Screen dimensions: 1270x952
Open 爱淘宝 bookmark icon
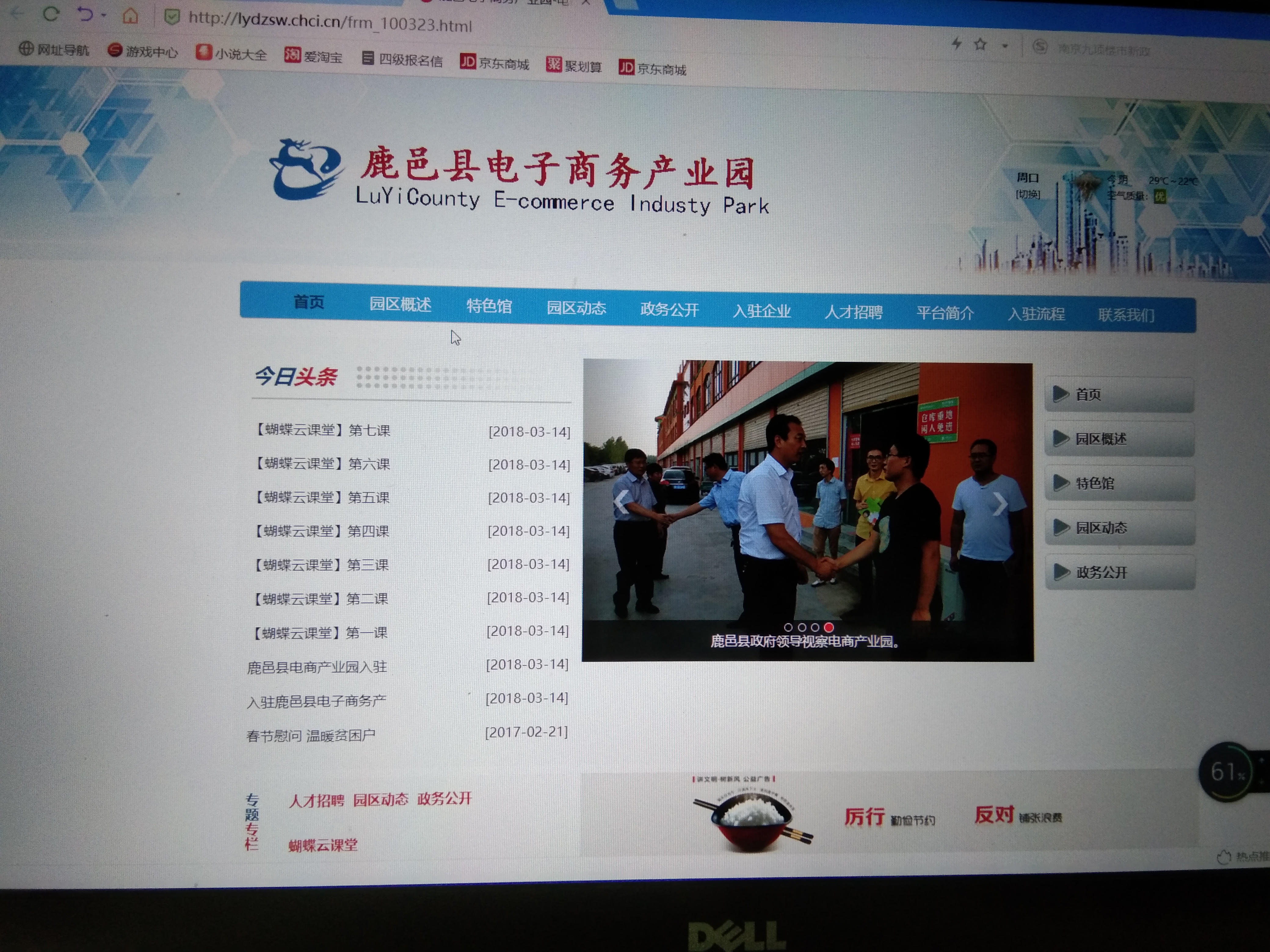click(293, 55)
